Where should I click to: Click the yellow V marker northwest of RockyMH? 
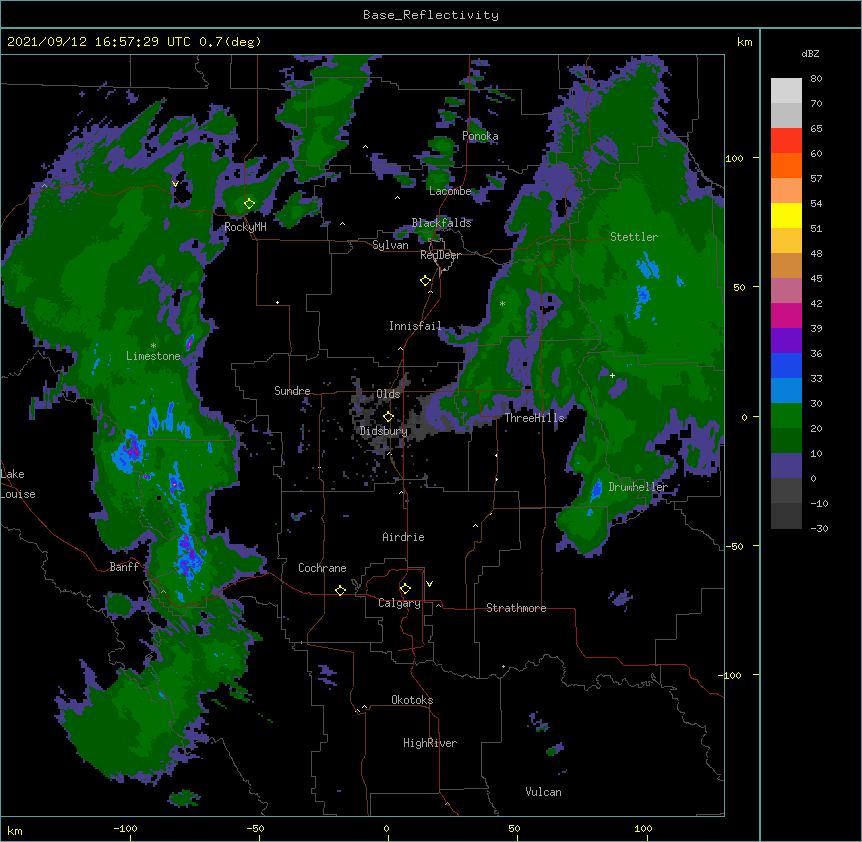click(175, 184)
